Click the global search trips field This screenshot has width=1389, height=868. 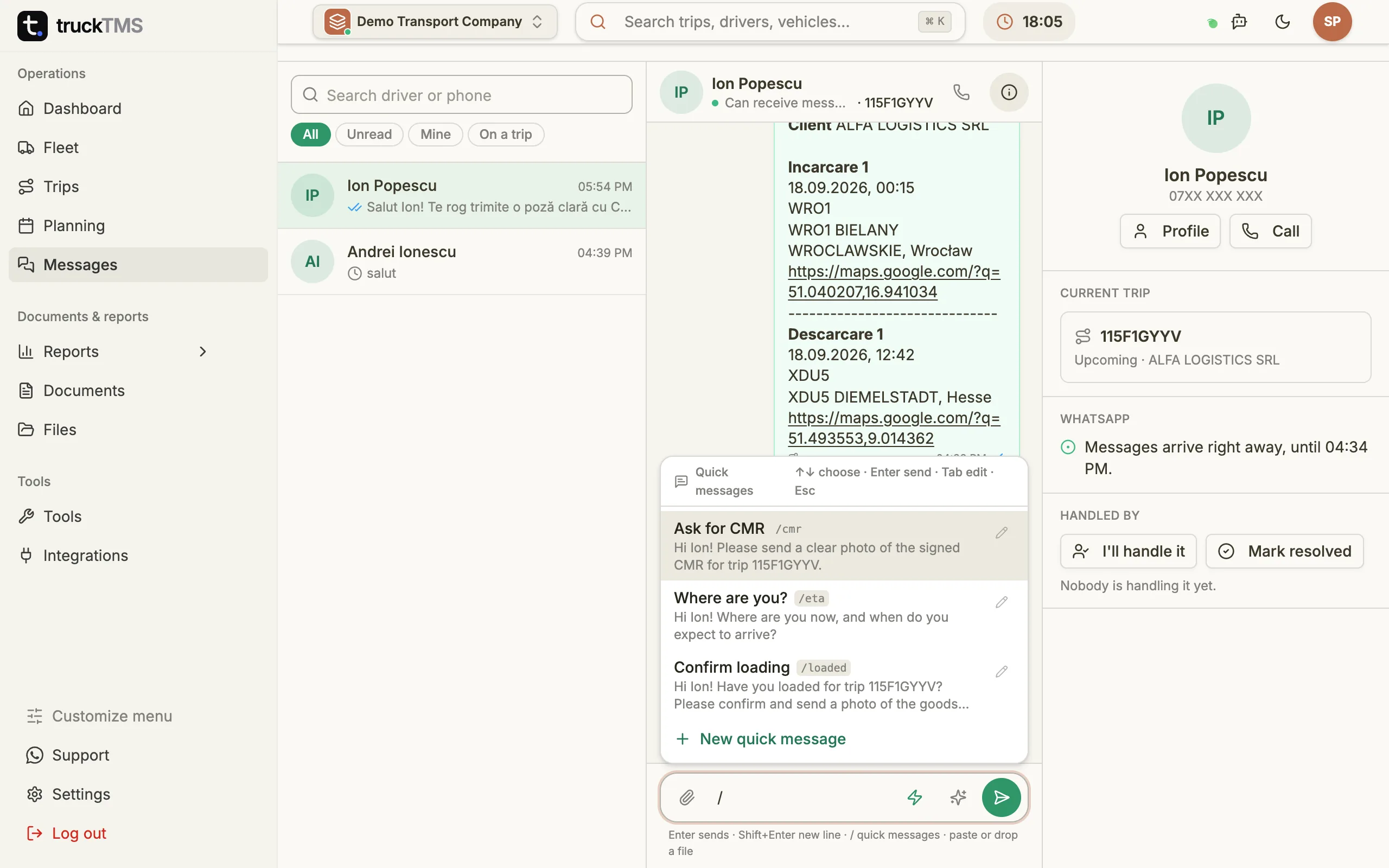(770, 22)
